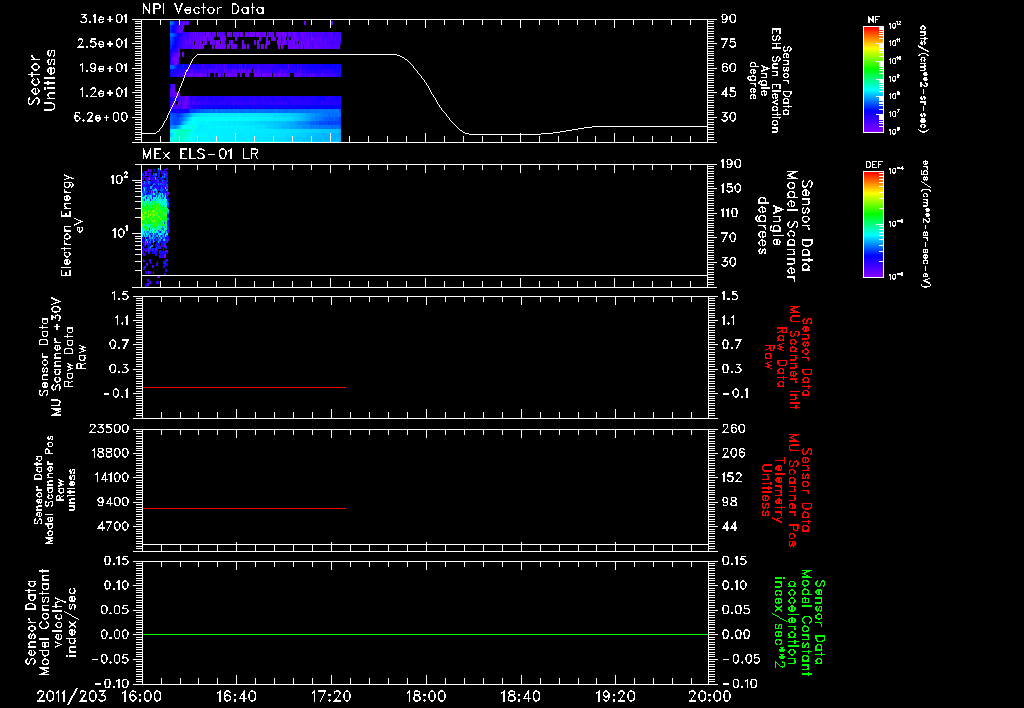Screen dimensions: 1024x708
Task: Click the "9400" scanner position tick value
Action: [113, 502]
